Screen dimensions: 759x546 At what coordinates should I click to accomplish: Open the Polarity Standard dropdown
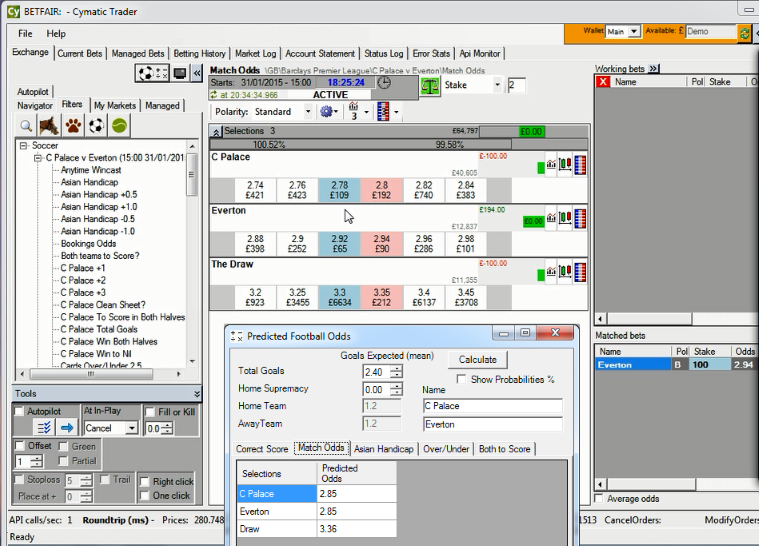pos(308,112)
